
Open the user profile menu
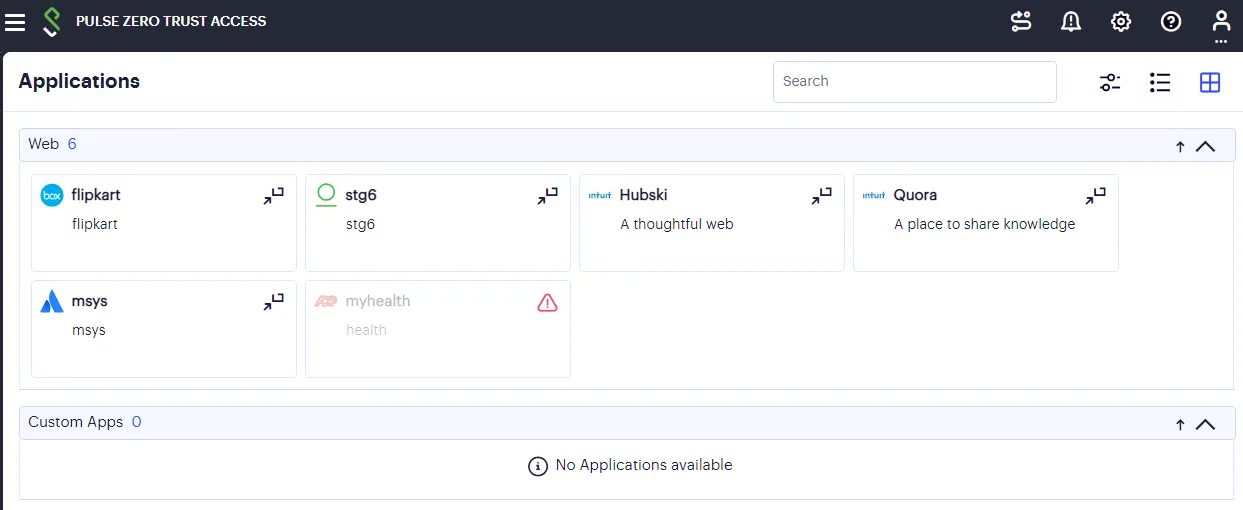point(1221,23)
